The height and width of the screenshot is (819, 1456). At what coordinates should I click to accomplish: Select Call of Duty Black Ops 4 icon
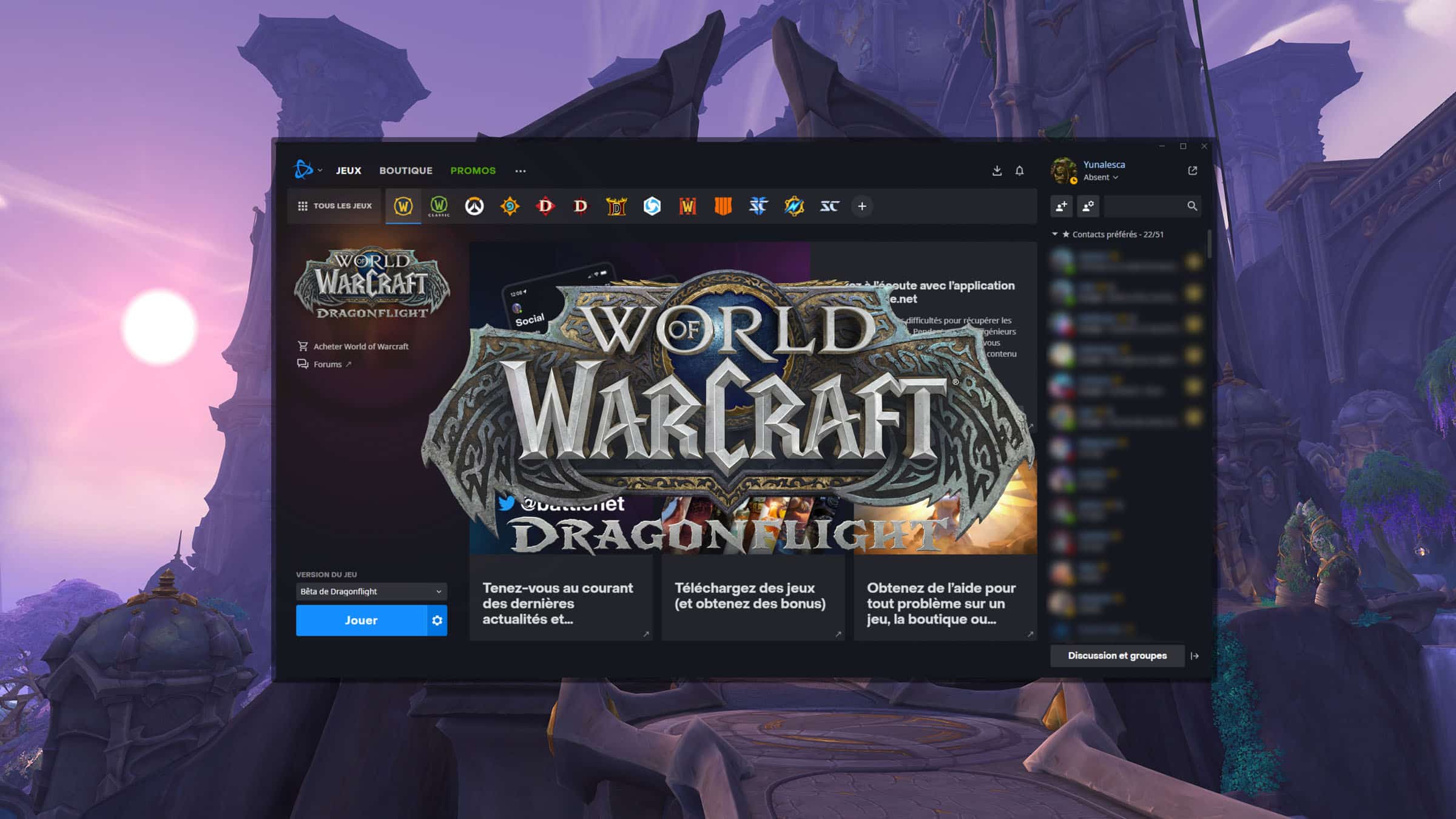(x=723, y=206)
